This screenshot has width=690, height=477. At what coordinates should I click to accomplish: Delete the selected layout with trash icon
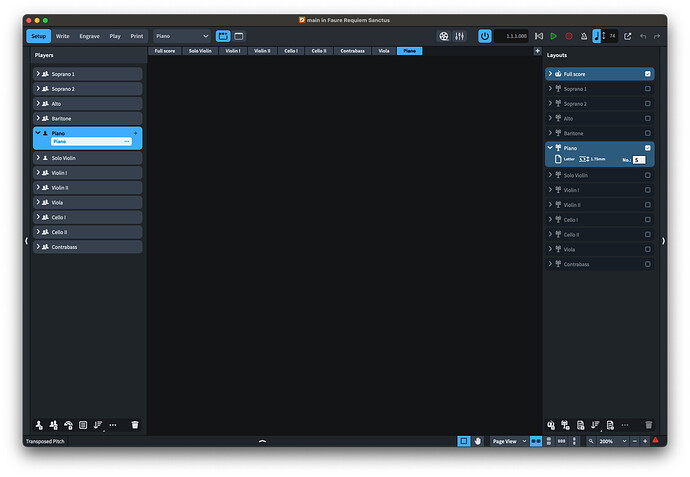click(x=649, y=425)
